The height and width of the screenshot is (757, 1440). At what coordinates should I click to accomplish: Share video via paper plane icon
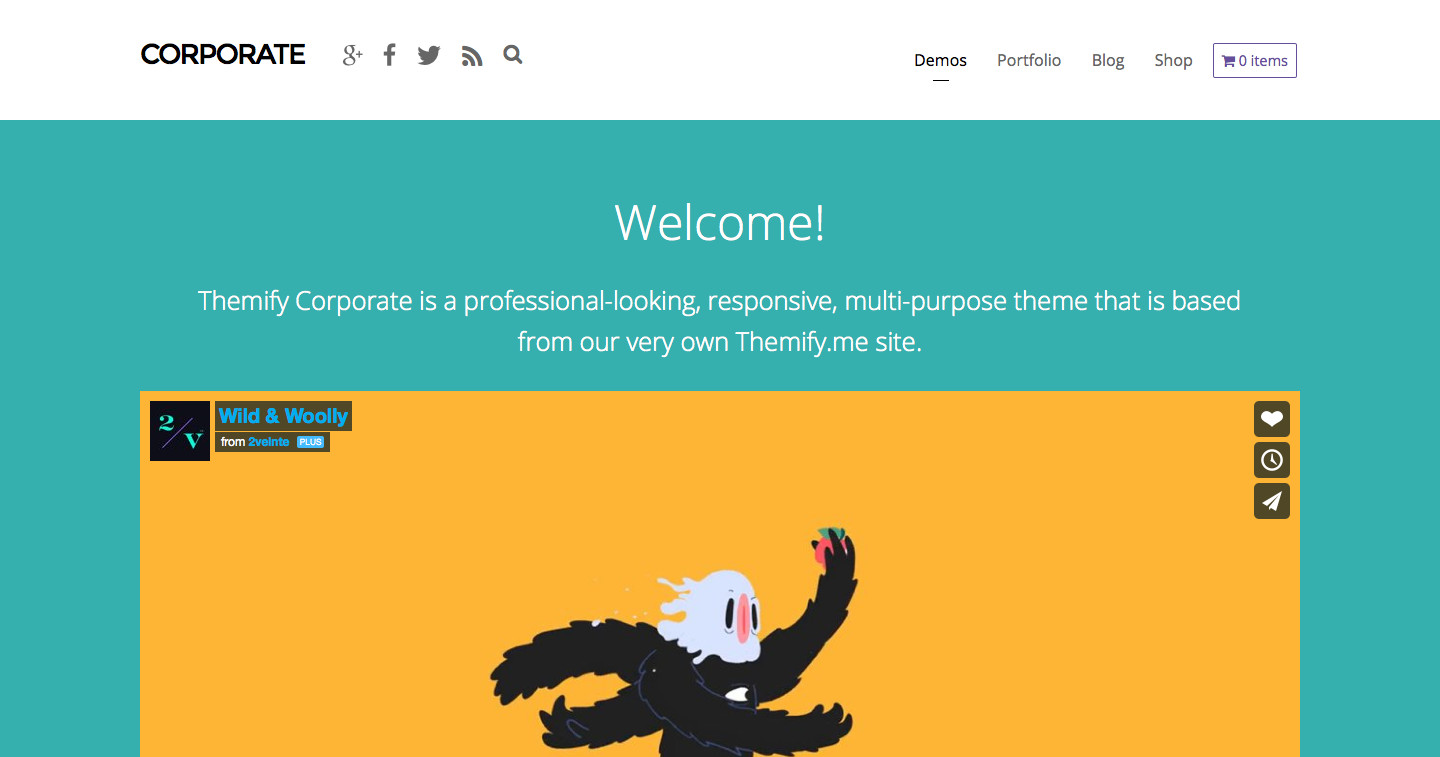(1272, 501)
